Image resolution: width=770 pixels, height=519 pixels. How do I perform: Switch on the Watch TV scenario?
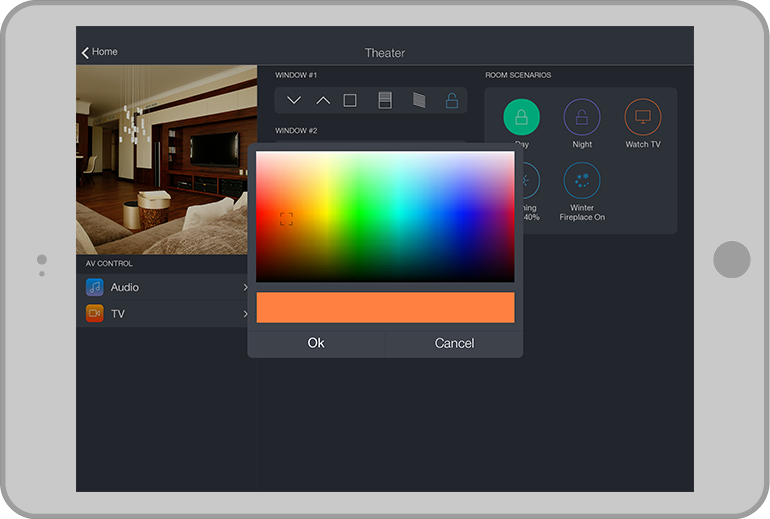[x=643, y=117]
